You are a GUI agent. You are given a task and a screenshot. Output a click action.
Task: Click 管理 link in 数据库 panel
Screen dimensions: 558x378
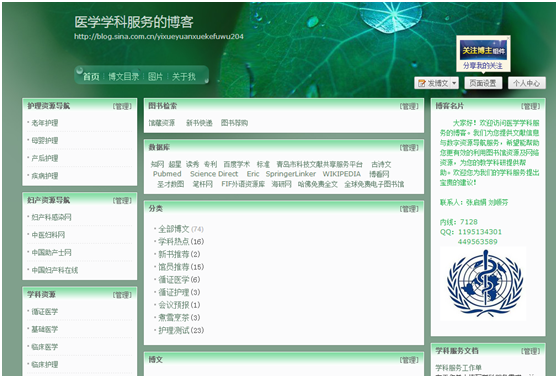pos(409,148)
